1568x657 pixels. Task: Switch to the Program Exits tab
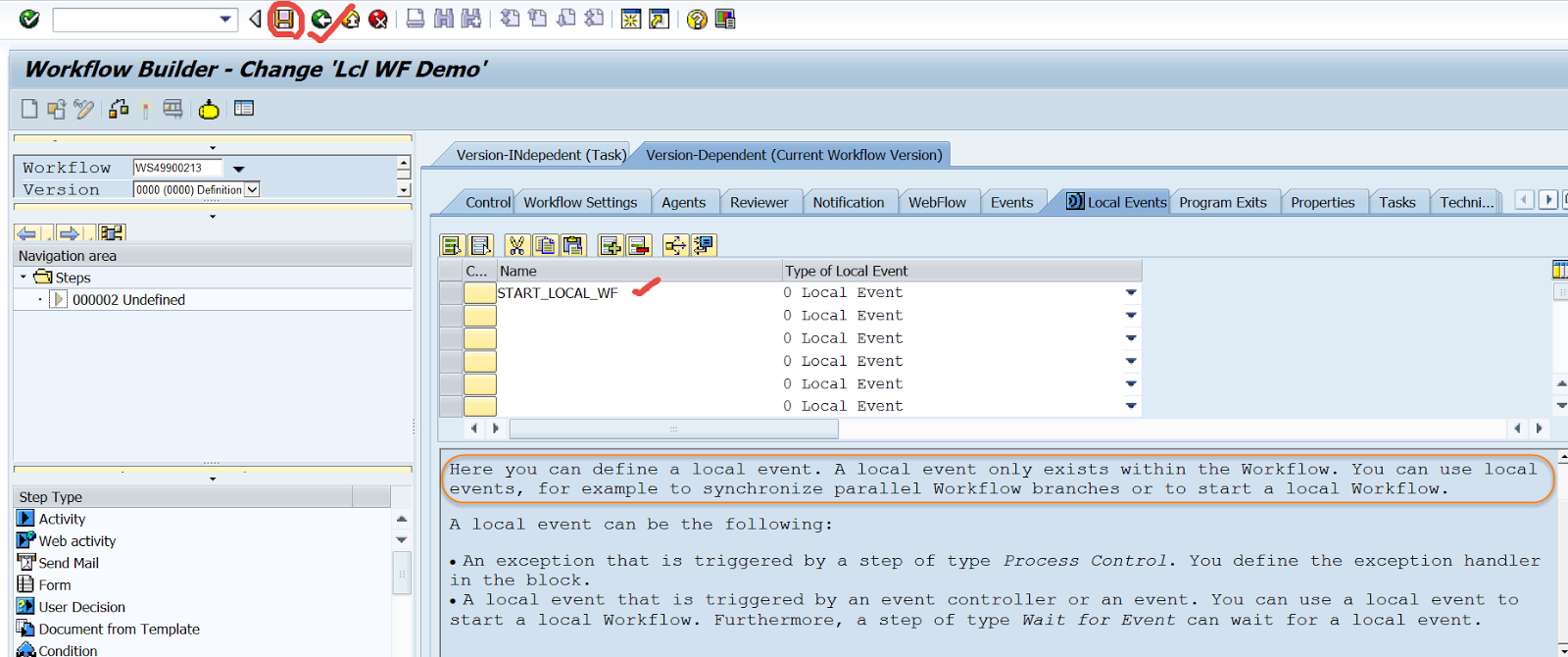tap(1222, 202)
